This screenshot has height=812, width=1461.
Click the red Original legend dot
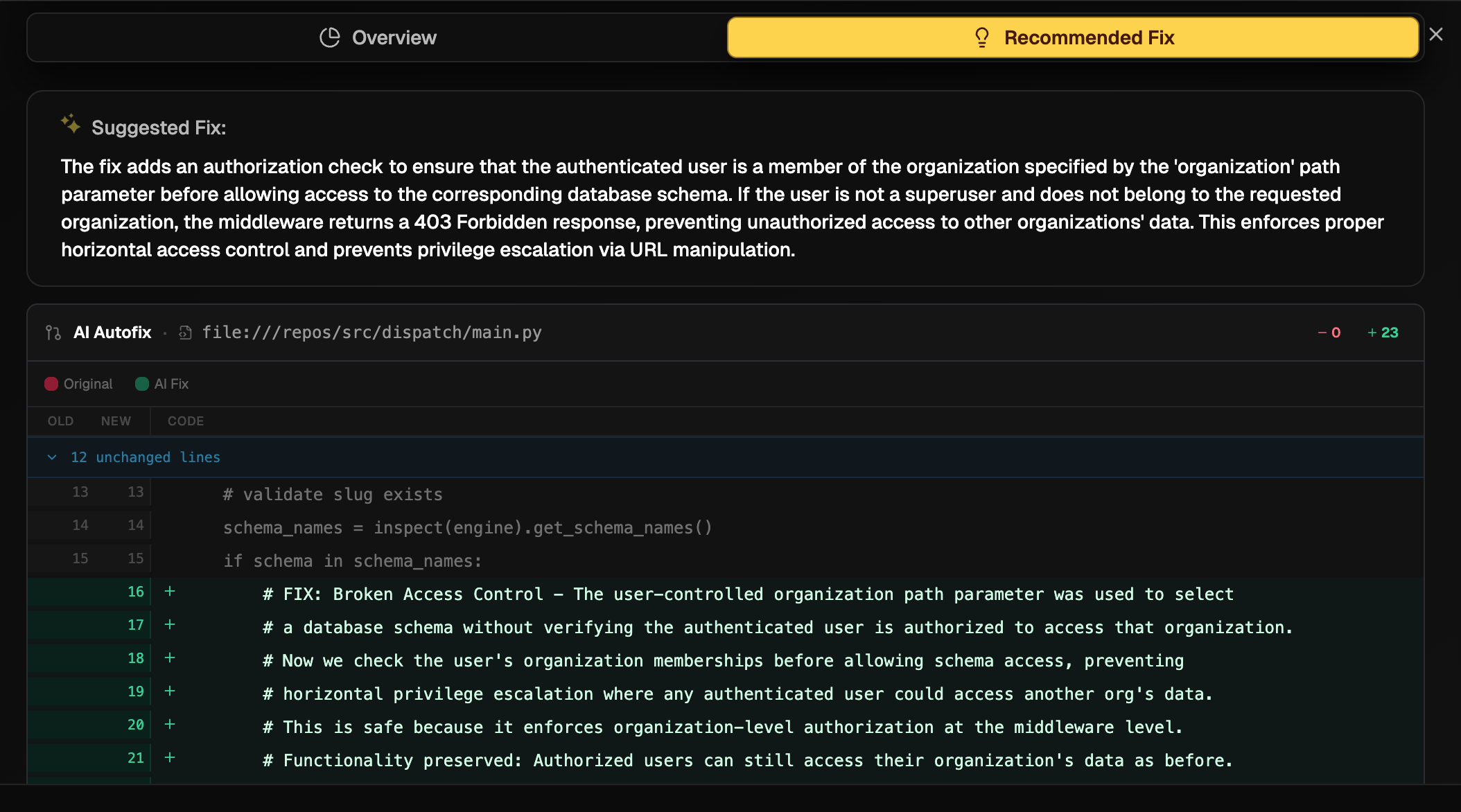tap(51, 384)
